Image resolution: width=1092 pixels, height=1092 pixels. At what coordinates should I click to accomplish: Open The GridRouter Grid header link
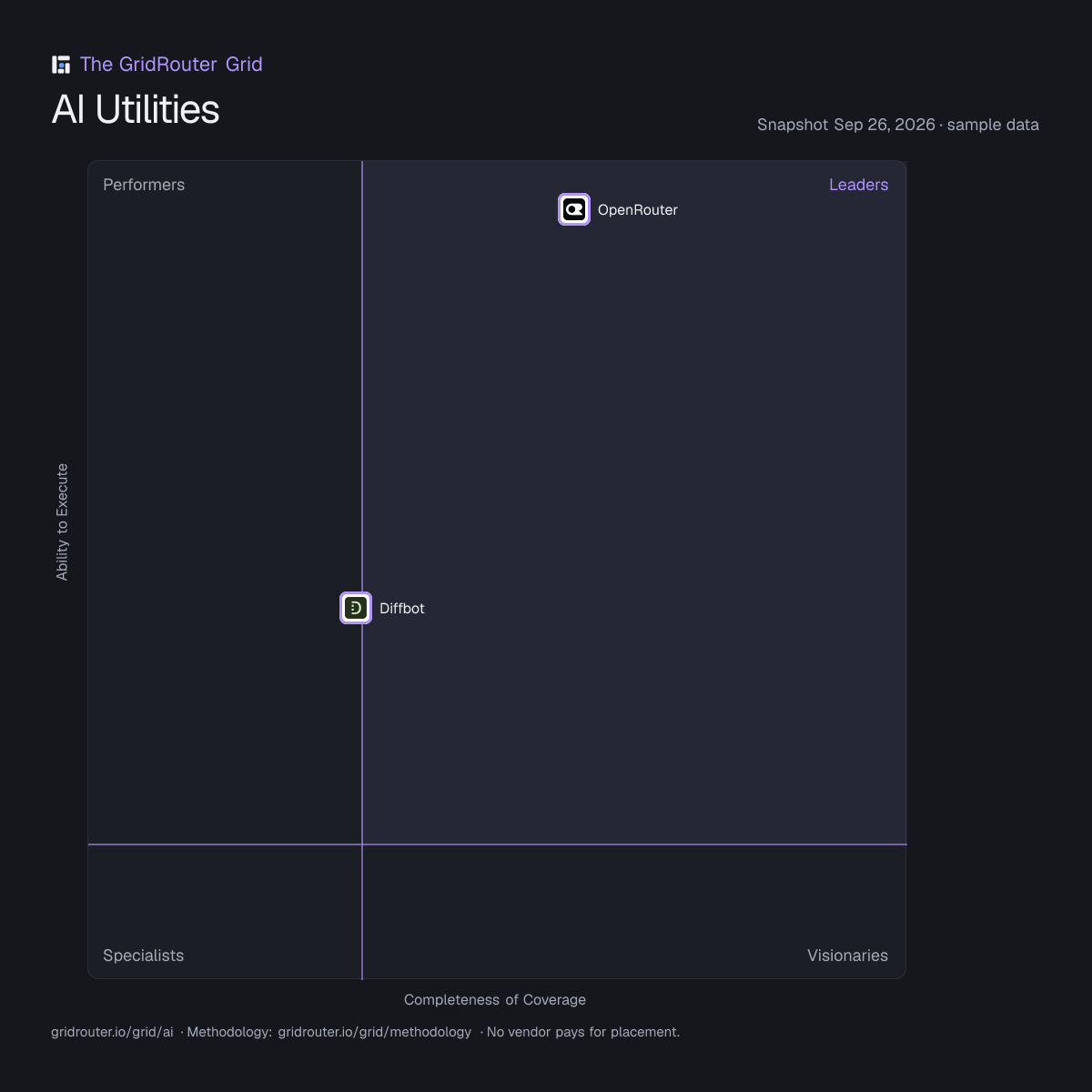pos(171,65)
